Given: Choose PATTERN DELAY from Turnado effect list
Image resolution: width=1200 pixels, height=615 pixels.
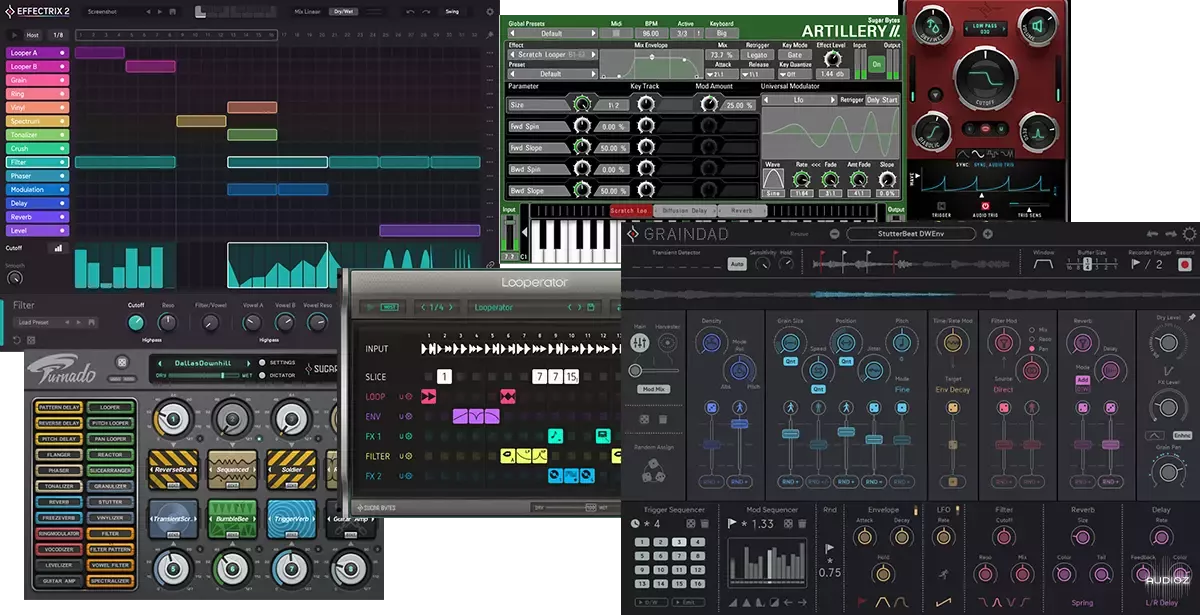Looking at the screenshot, I should (58, 408).
